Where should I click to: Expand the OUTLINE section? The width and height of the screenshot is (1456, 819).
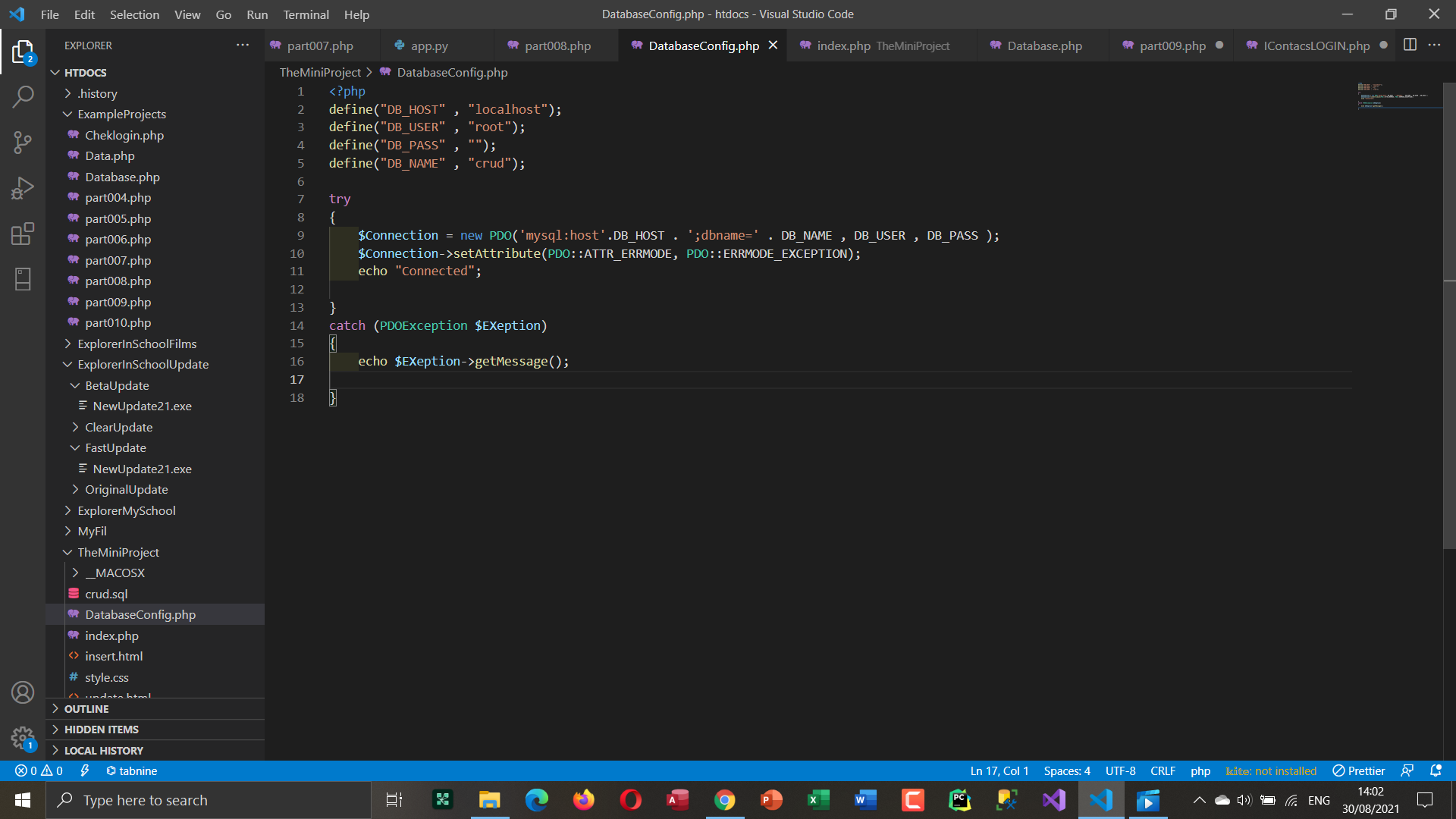[86, 709]
